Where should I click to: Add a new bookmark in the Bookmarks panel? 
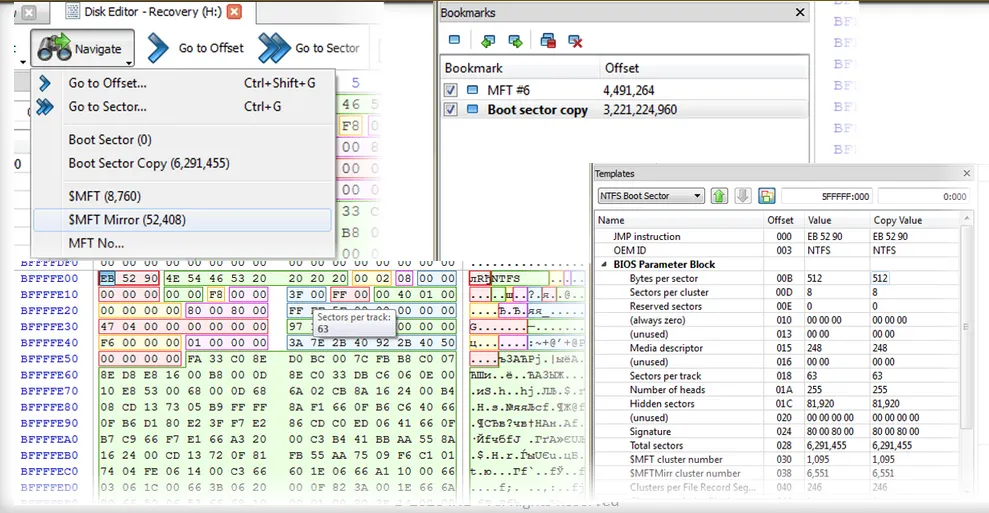[x=454, y=41]
